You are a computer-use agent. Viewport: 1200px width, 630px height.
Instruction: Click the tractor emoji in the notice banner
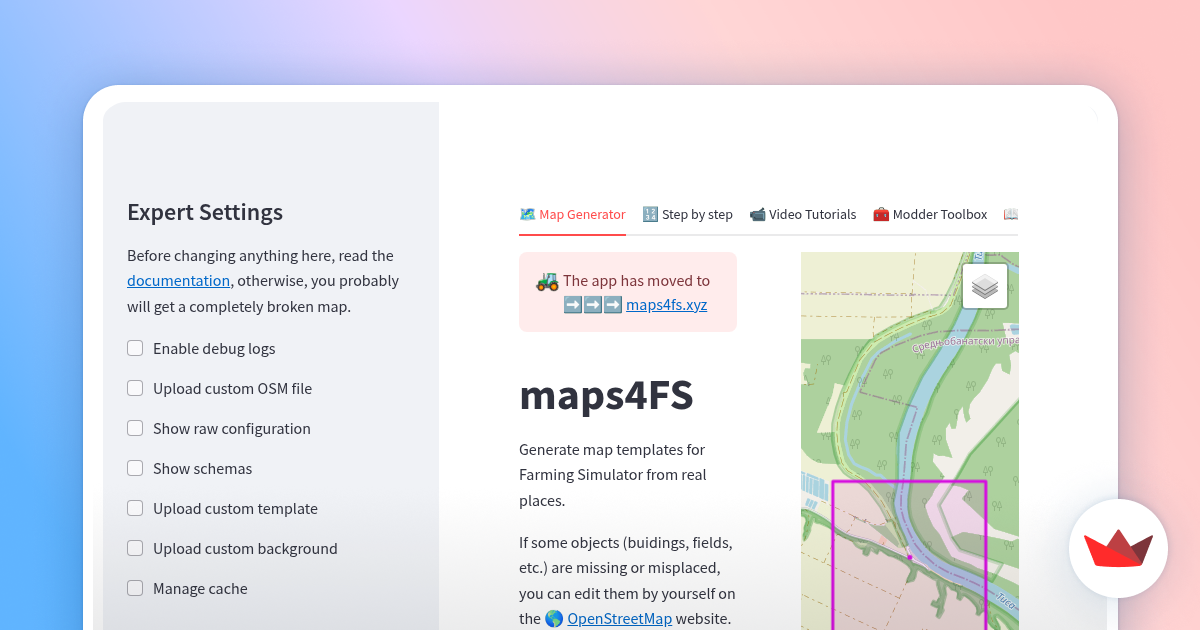click(547, 281)
